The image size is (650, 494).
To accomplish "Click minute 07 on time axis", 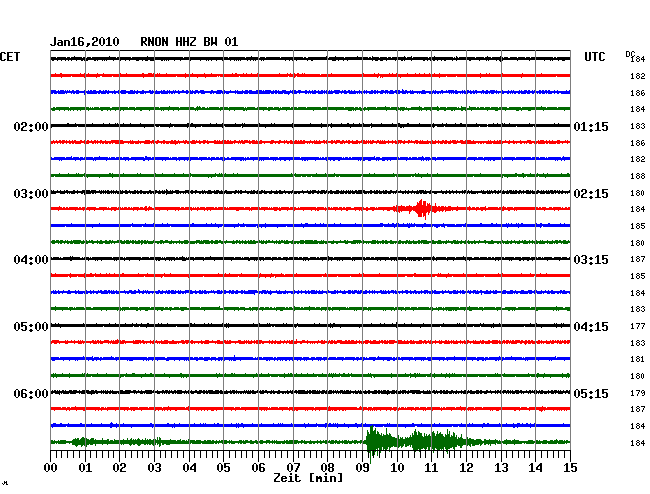I will tap(293, 467).
